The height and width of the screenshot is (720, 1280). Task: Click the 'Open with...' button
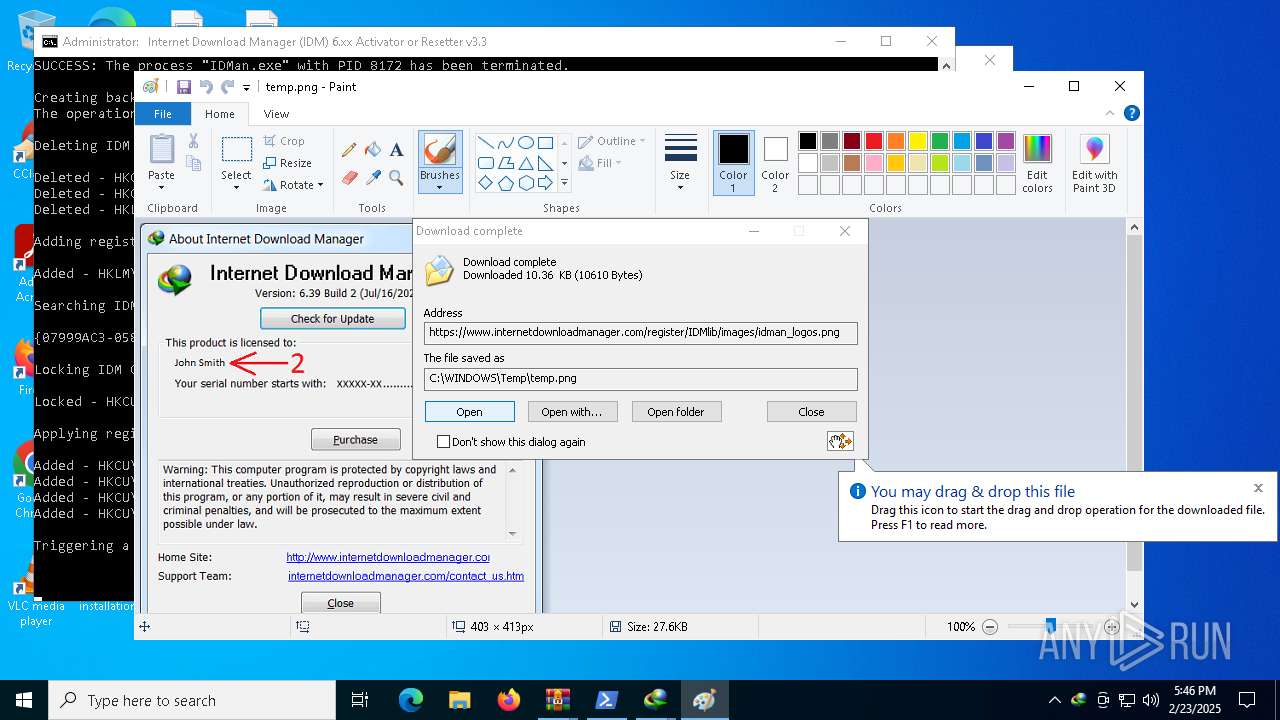coord(572,412)
